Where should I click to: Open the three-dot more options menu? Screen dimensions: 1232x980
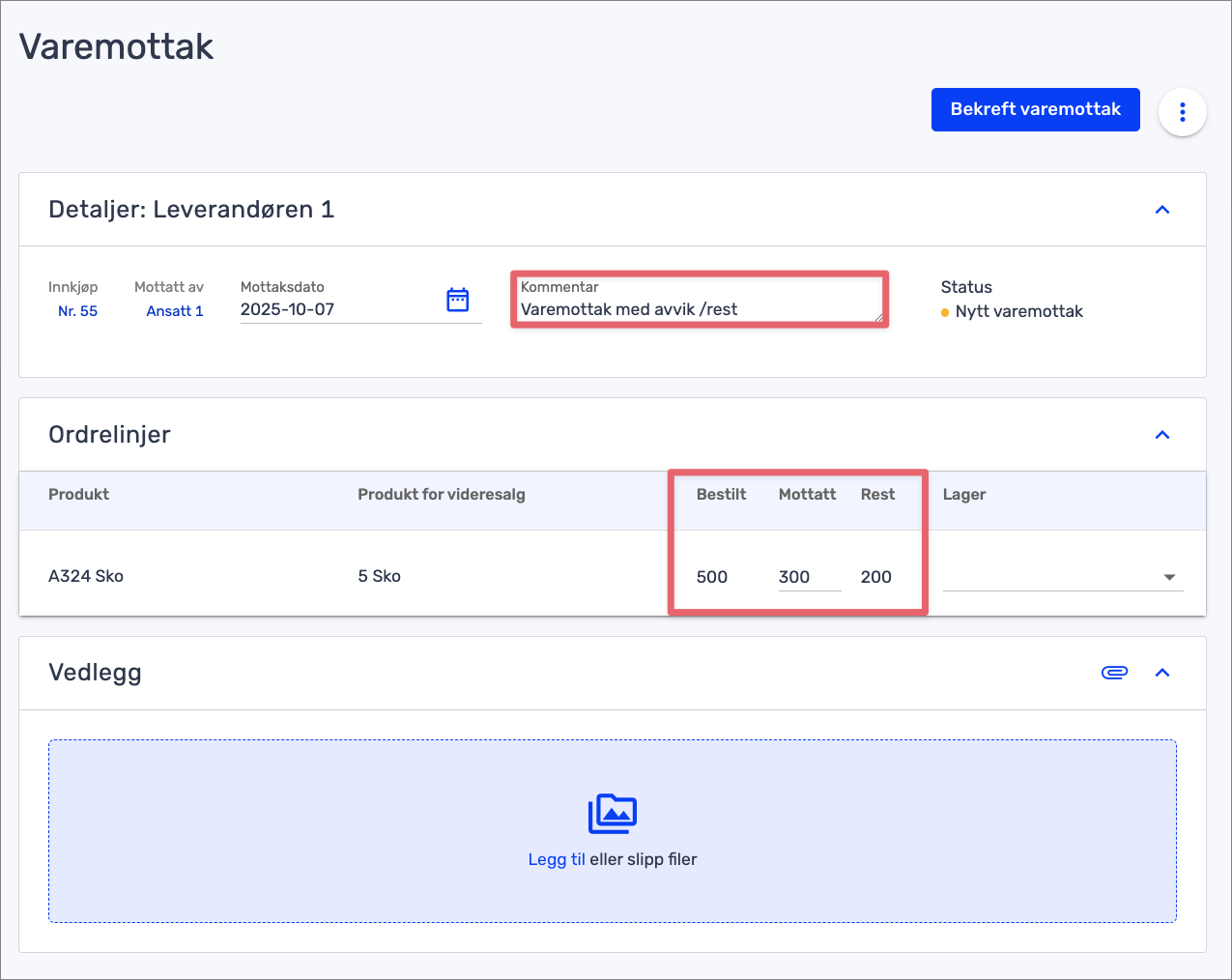[1182, 112]
